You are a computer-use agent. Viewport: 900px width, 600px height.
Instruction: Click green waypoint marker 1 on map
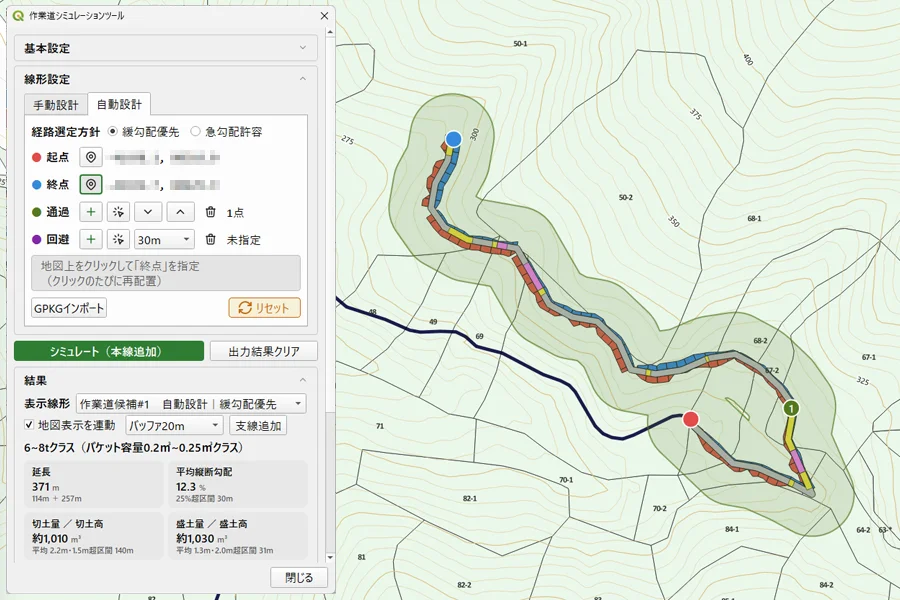(791, 408)
